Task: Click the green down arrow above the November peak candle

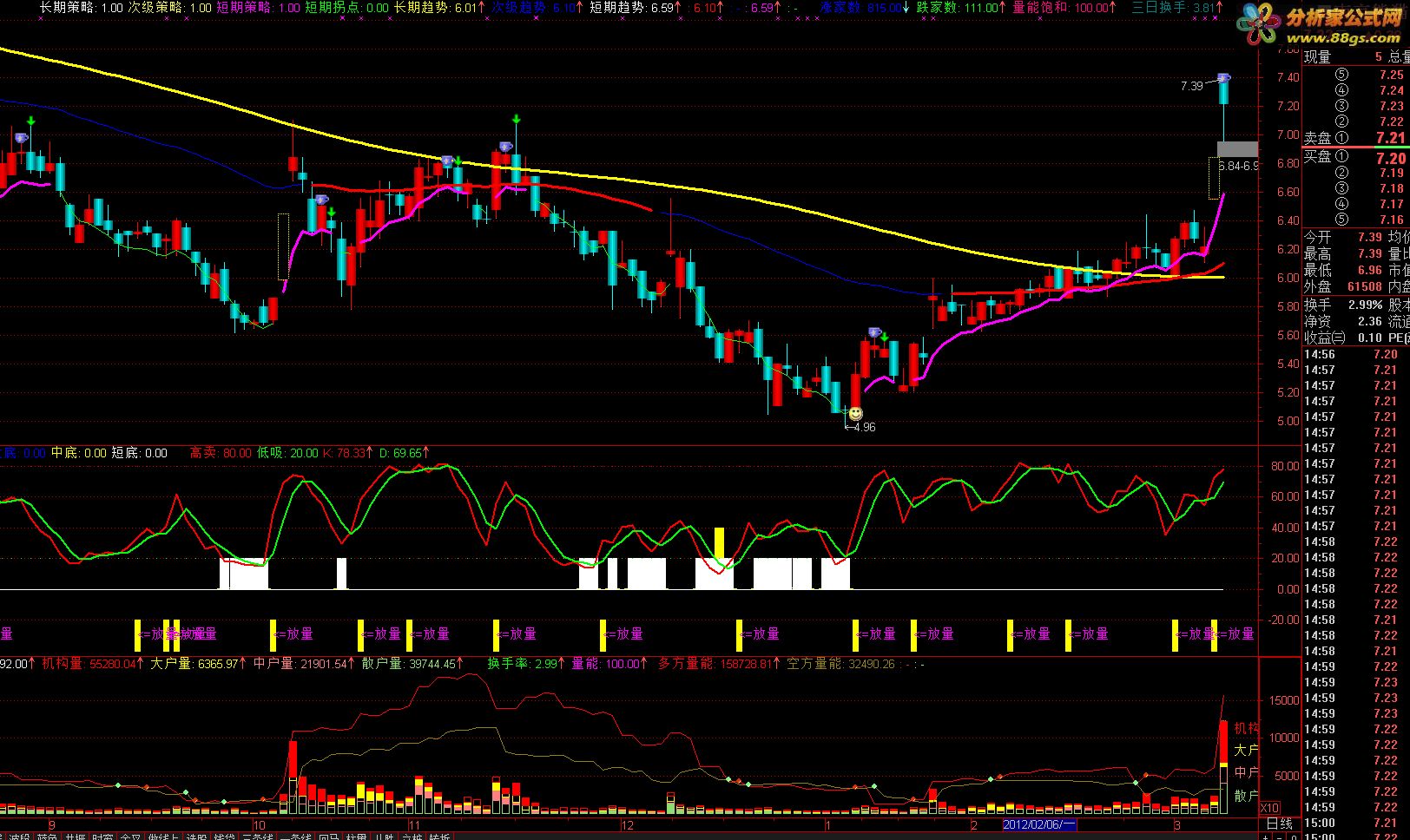Action: pyautogui.click(x=516, y=119)
